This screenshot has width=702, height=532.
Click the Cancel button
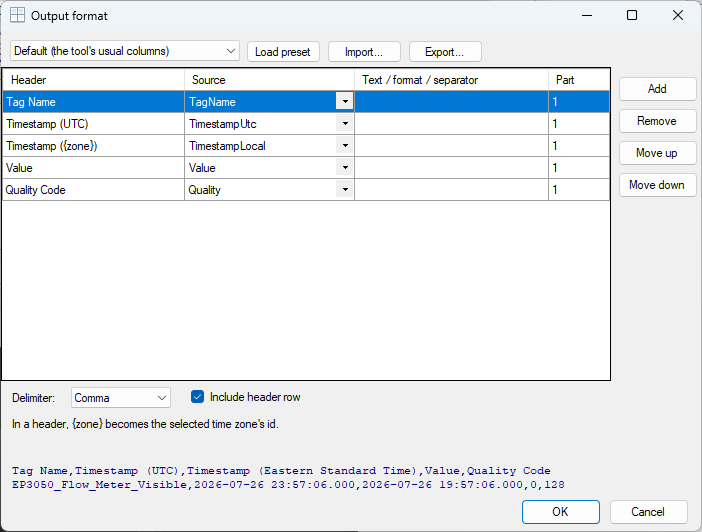tap(648, 512)
